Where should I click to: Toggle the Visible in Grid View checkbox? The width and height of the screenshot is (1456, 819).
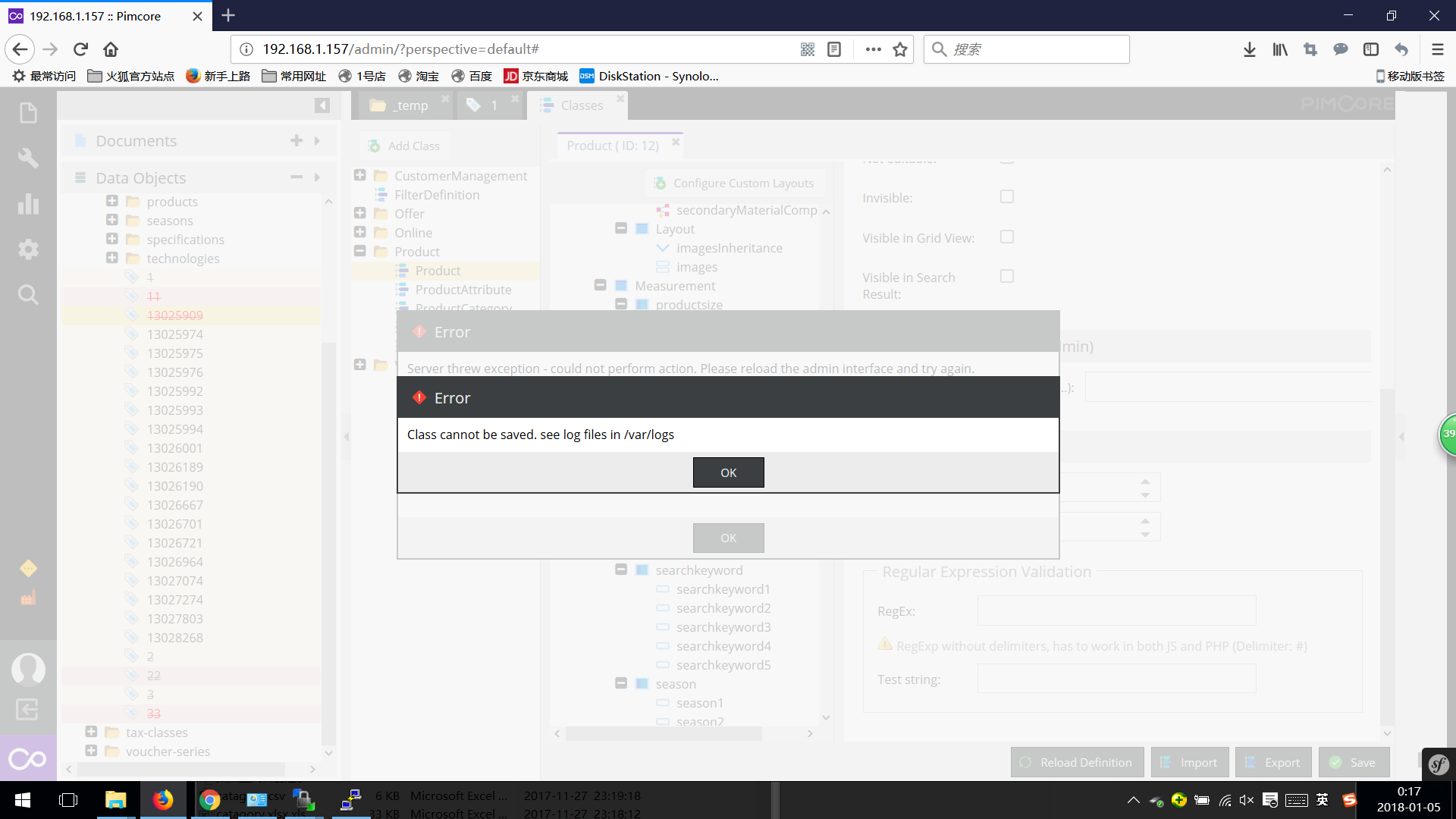(x=1006, y=237)
